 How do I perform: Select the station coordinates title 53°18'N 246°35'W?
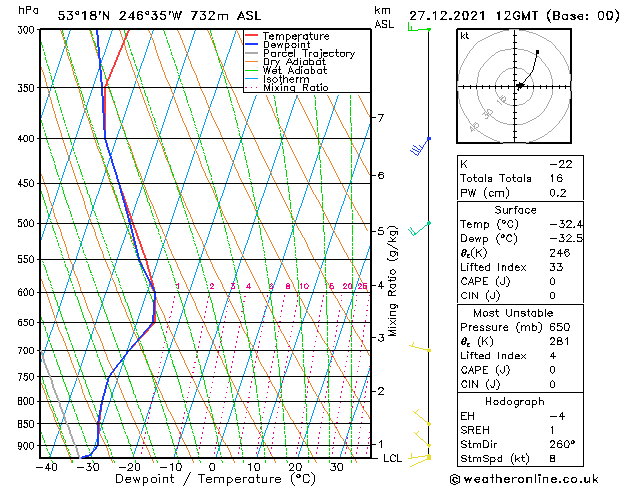coord(120,16)
